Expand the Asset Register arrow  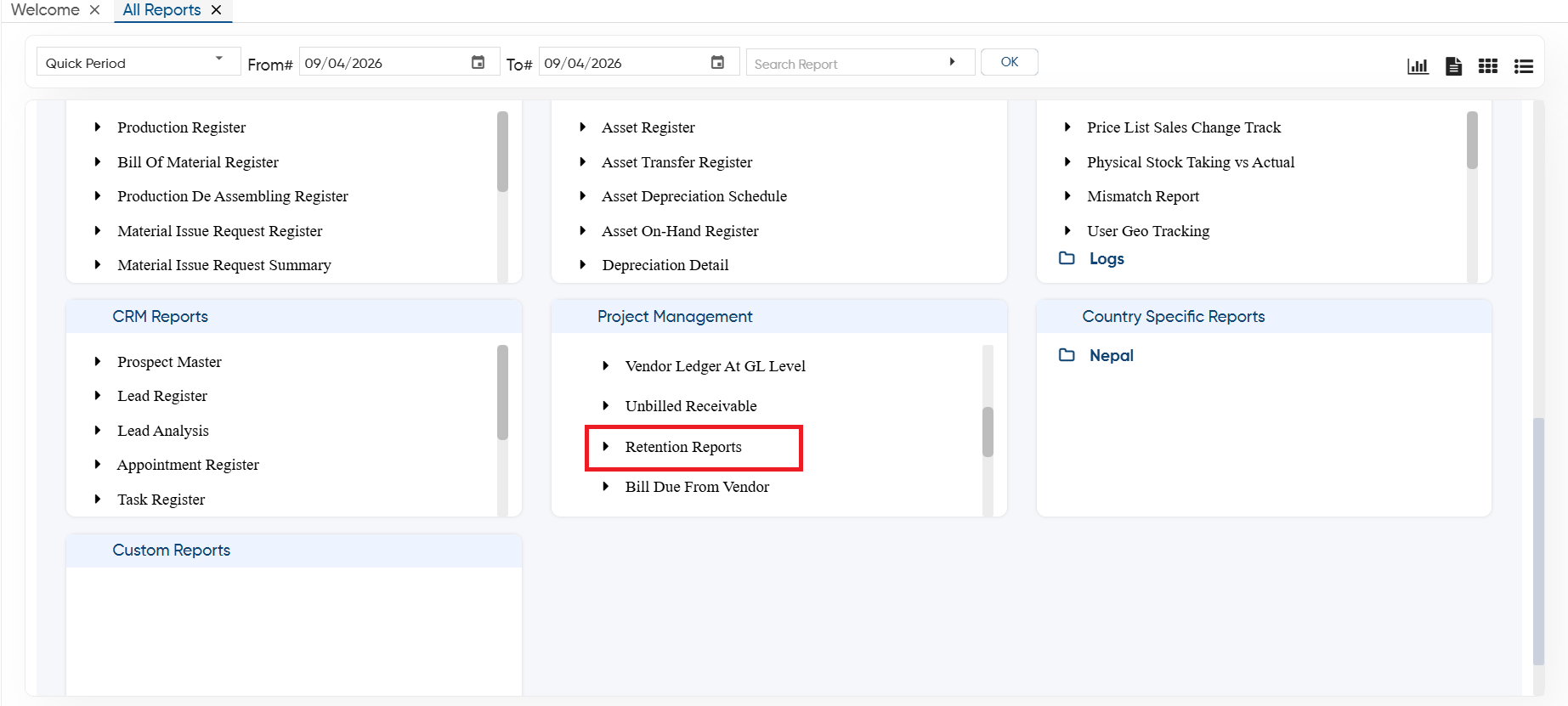pyautogui.click(x=583, y=127)
